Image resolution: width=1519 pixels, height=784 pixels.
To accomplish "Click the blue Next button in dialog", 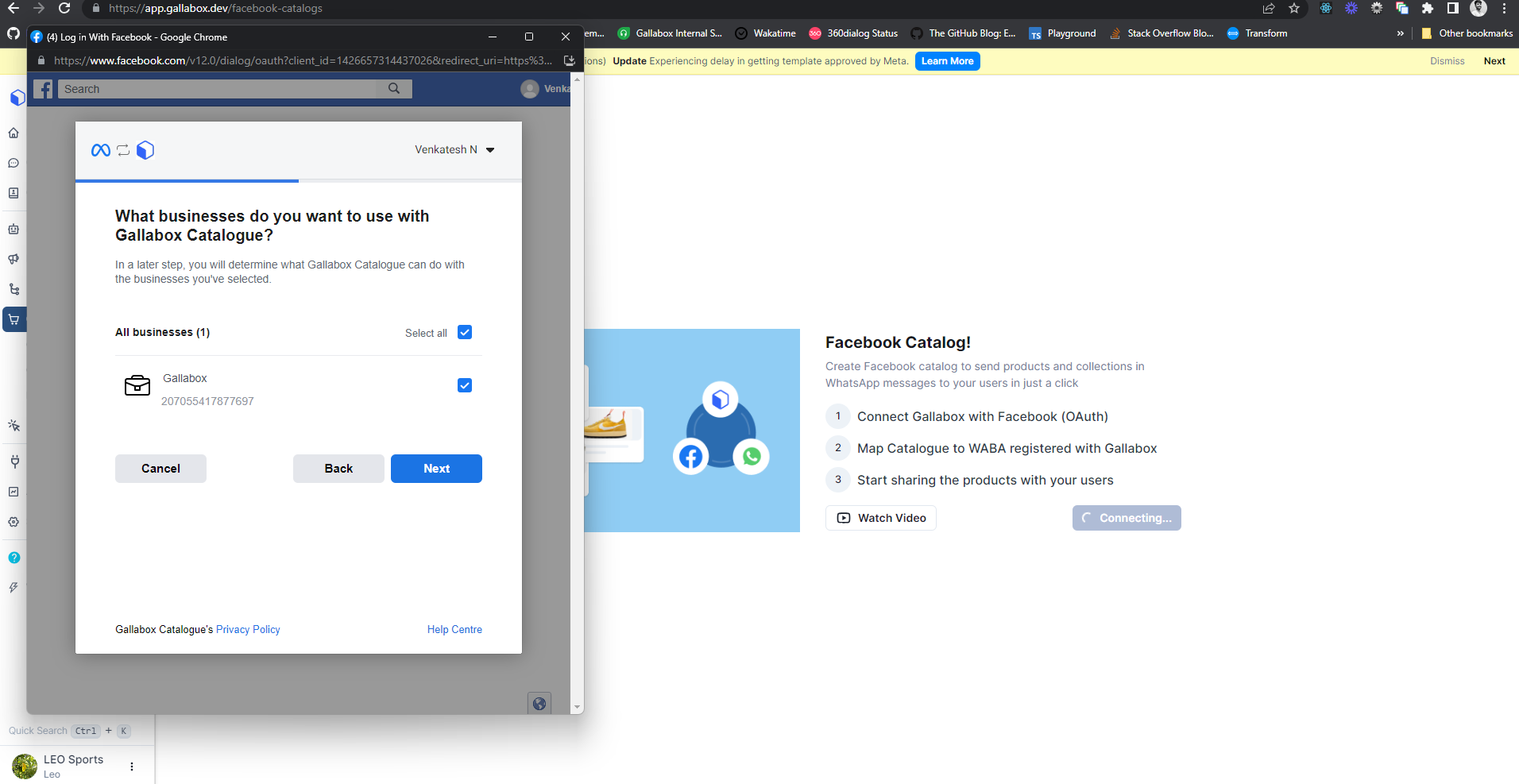I will click(436, 469).
